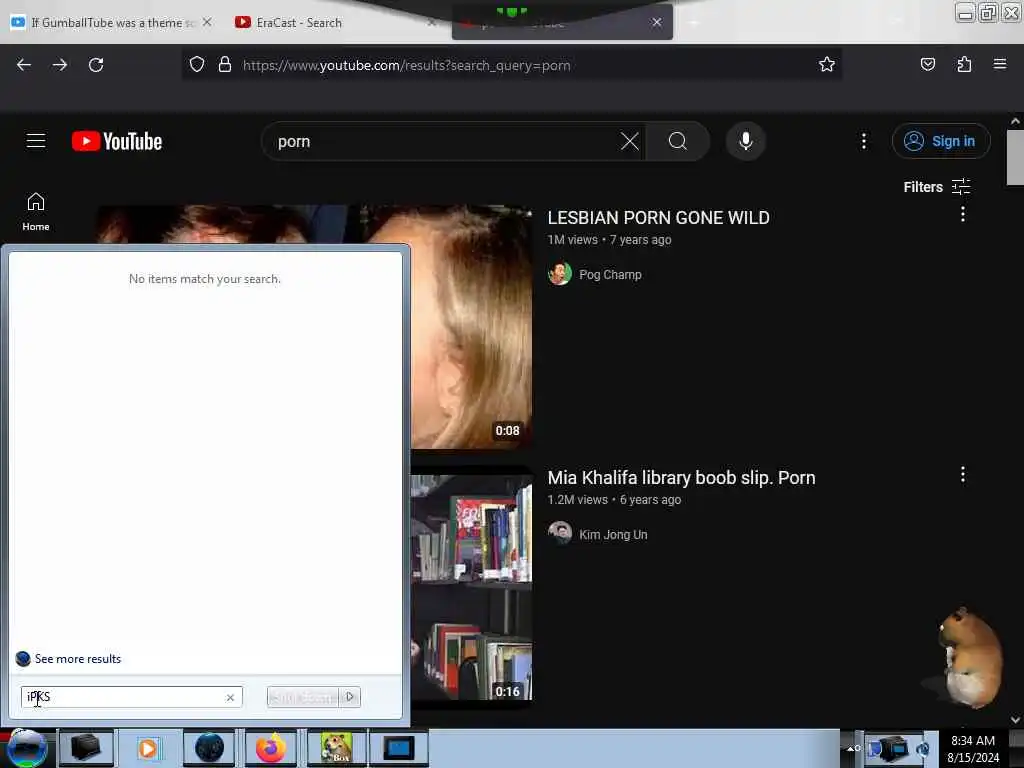
Task: Open Firefox from the taskbar
Action: (x=270, y=748)
